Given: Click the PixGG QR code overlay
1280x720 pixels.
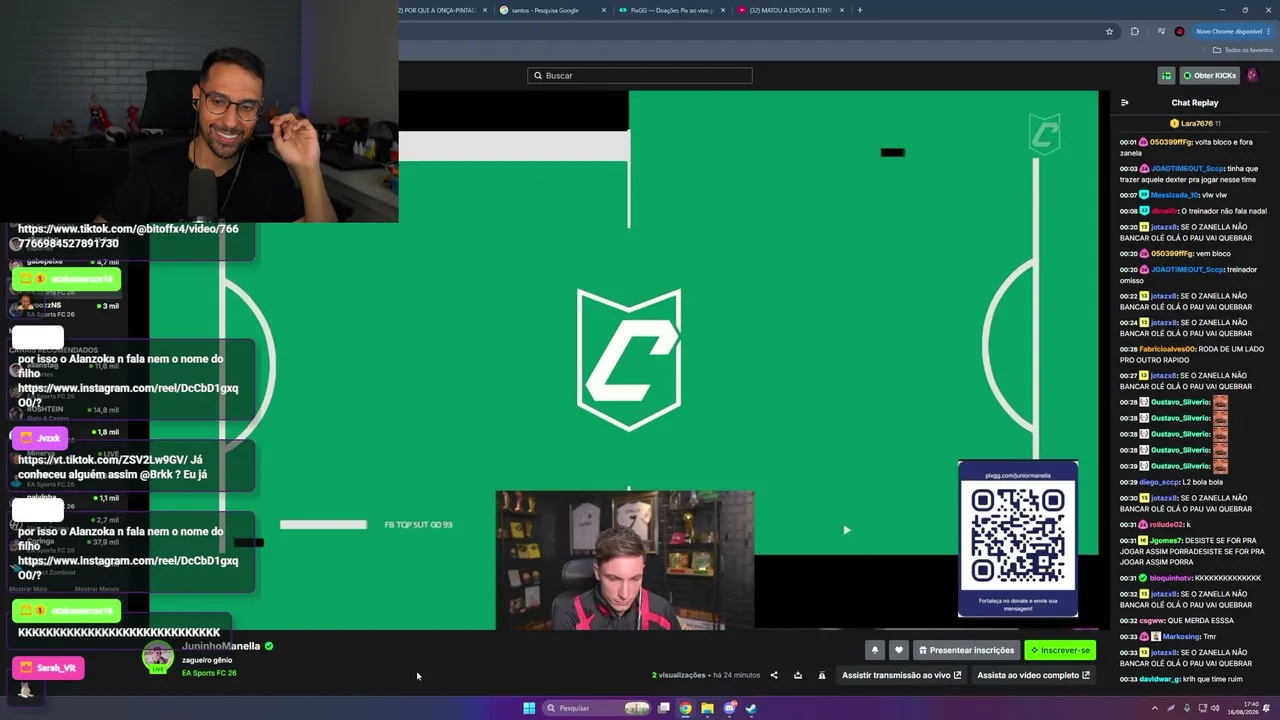Looking at the screenshot, I should click(1018, 539).
